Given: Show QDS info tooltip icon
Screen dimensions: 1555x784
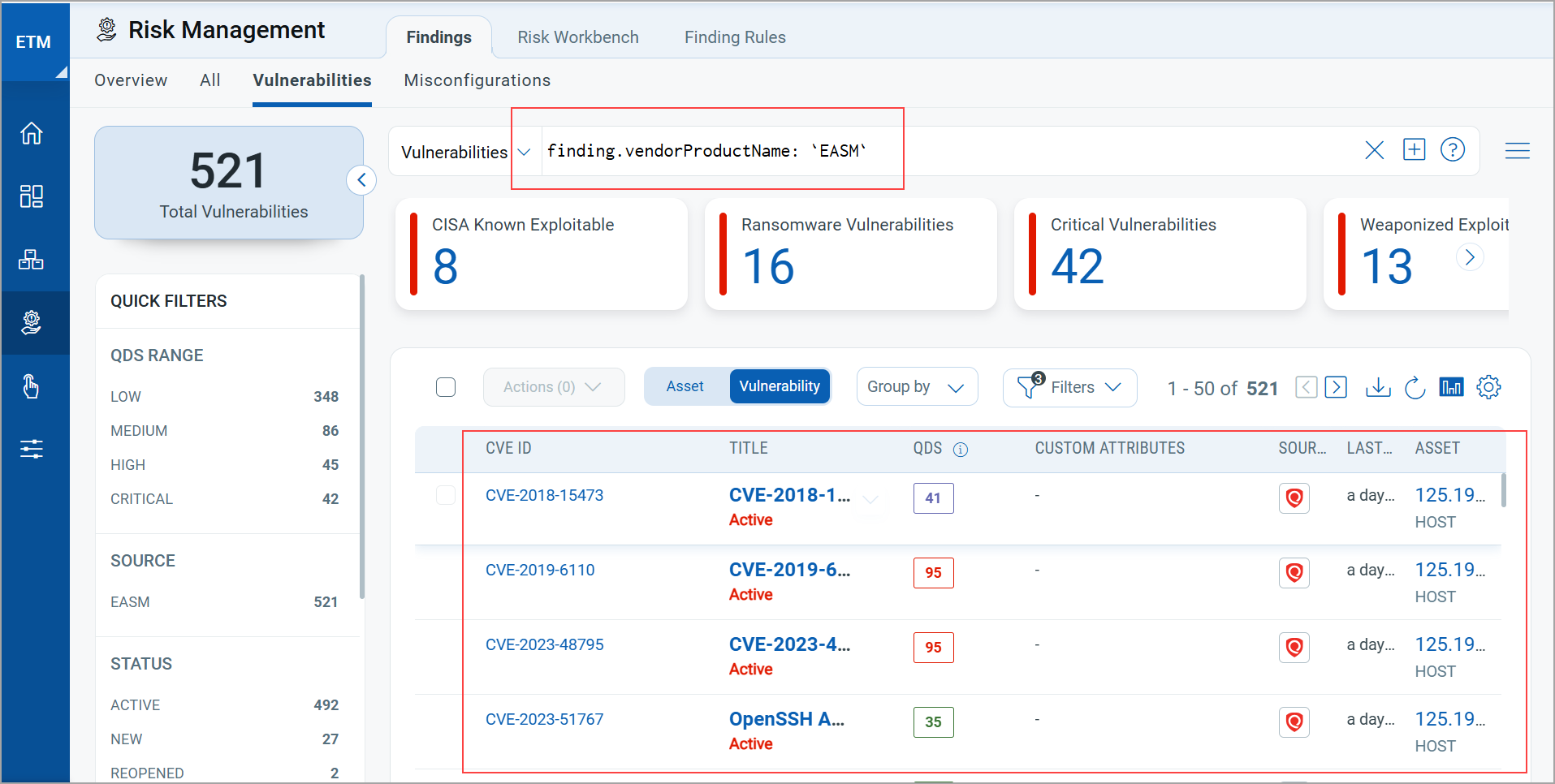Looking at the screenshot, I should (x=960, y=450).
